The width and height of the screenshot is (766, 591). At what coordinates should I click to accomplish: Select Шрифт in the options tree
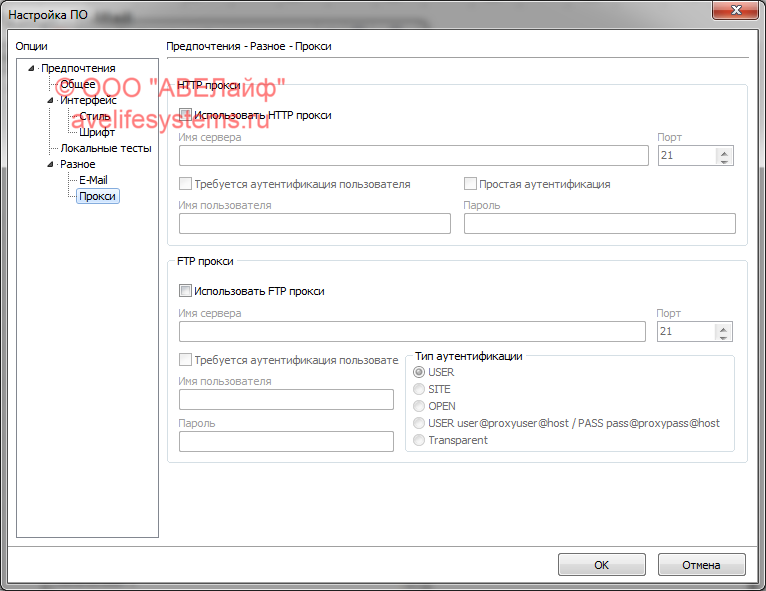tap(97, 132)
